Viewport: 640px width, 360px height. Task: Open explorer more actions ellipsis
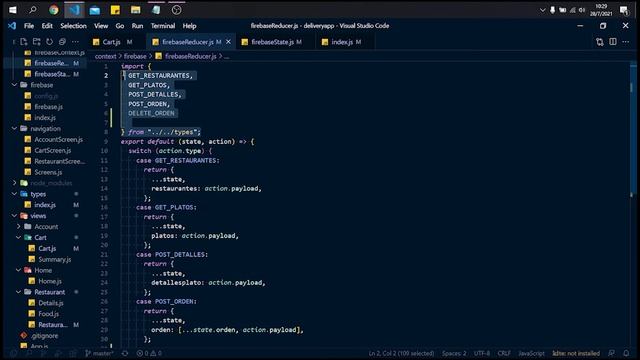tap(76, 42)
